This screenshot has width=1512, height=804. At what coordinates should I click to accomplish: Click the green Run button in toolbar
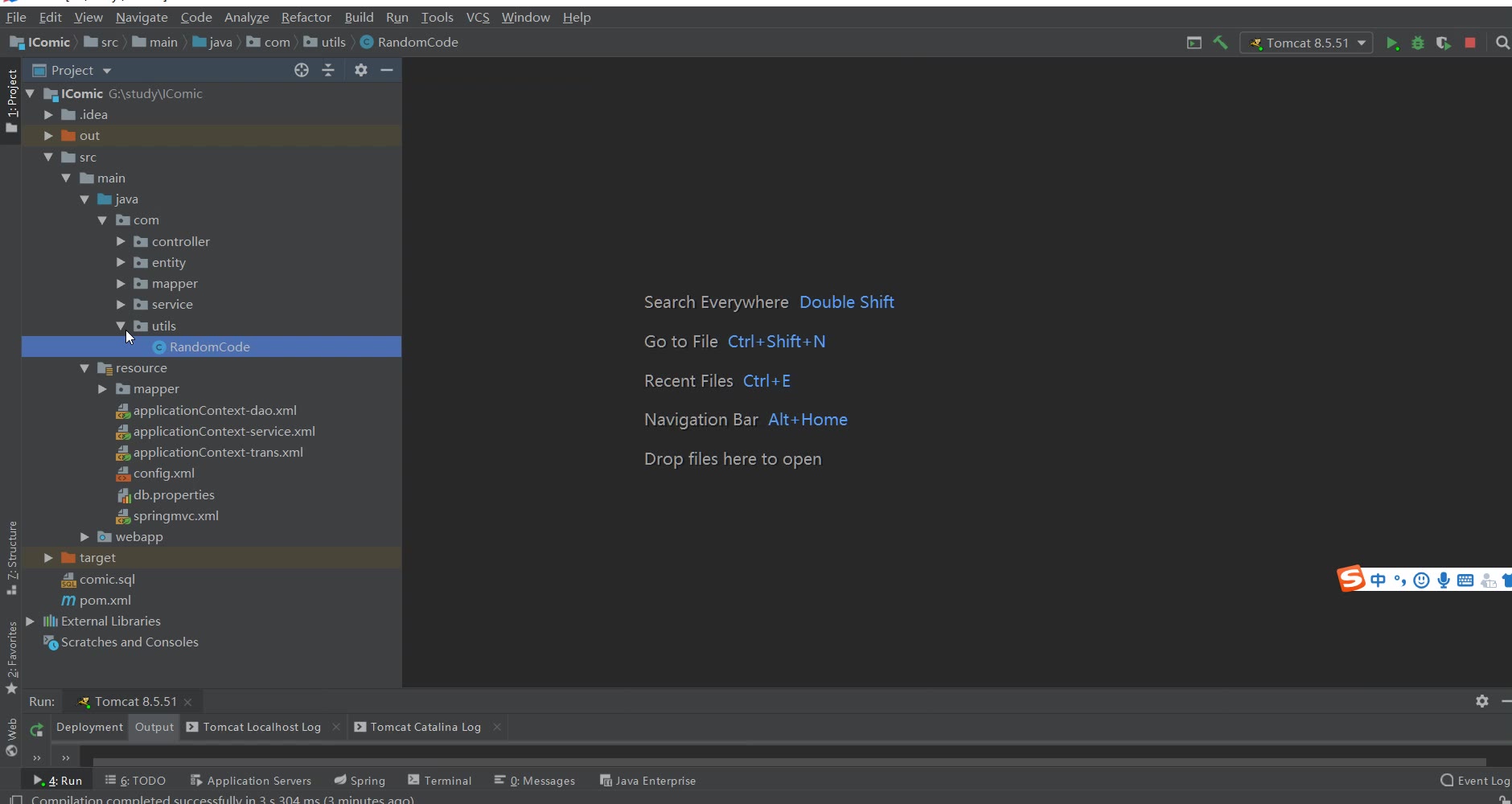click(x=1392, y=43)
